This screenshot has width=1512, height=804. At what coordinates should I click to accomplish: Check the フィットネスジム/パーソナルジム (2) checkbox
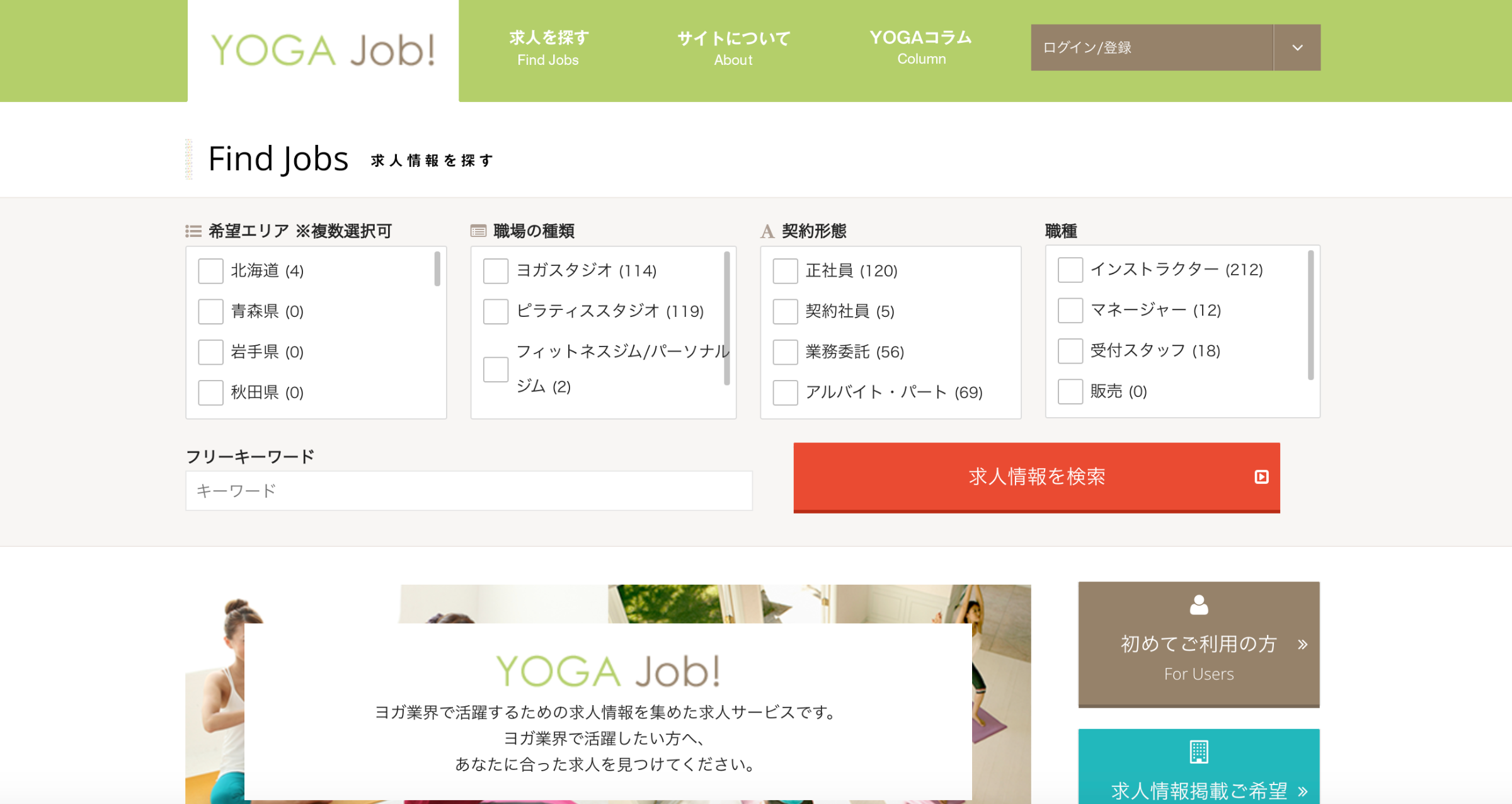pyautogui.click(x=496, y=369)
